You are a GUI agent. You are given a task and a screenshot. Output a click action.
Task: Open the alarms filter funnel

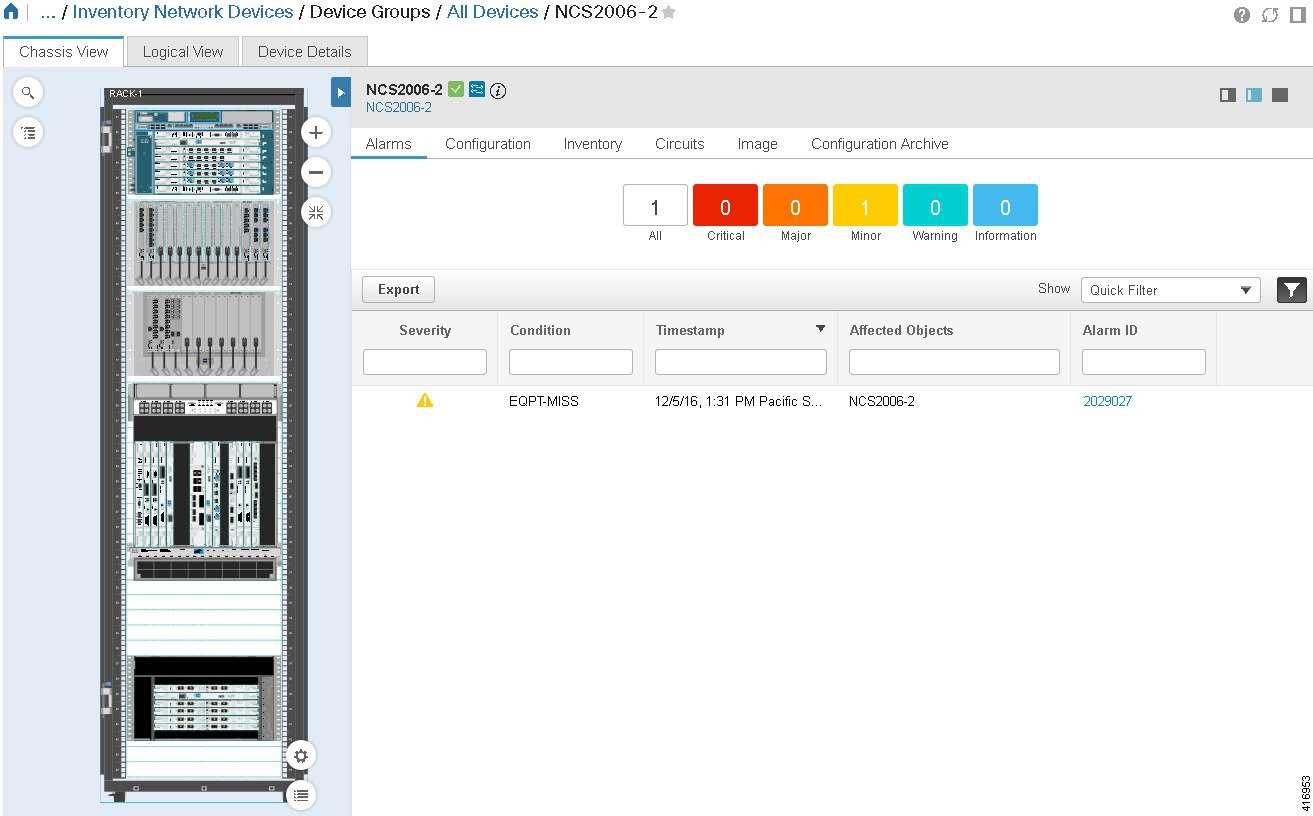1291,289
